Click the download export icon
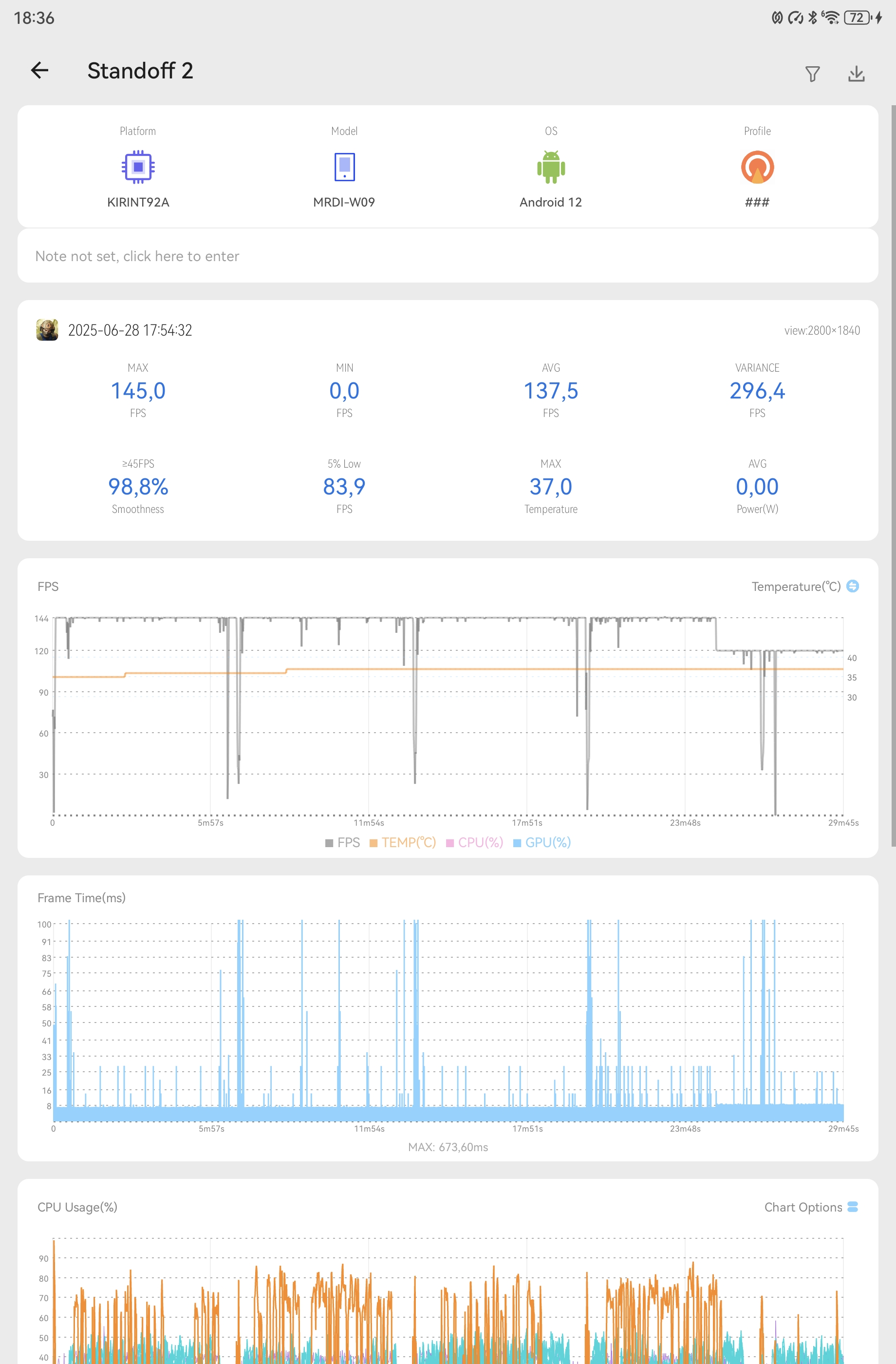Image resolution: width=896 pixels, height=1364 pixels. click(856, 74)
